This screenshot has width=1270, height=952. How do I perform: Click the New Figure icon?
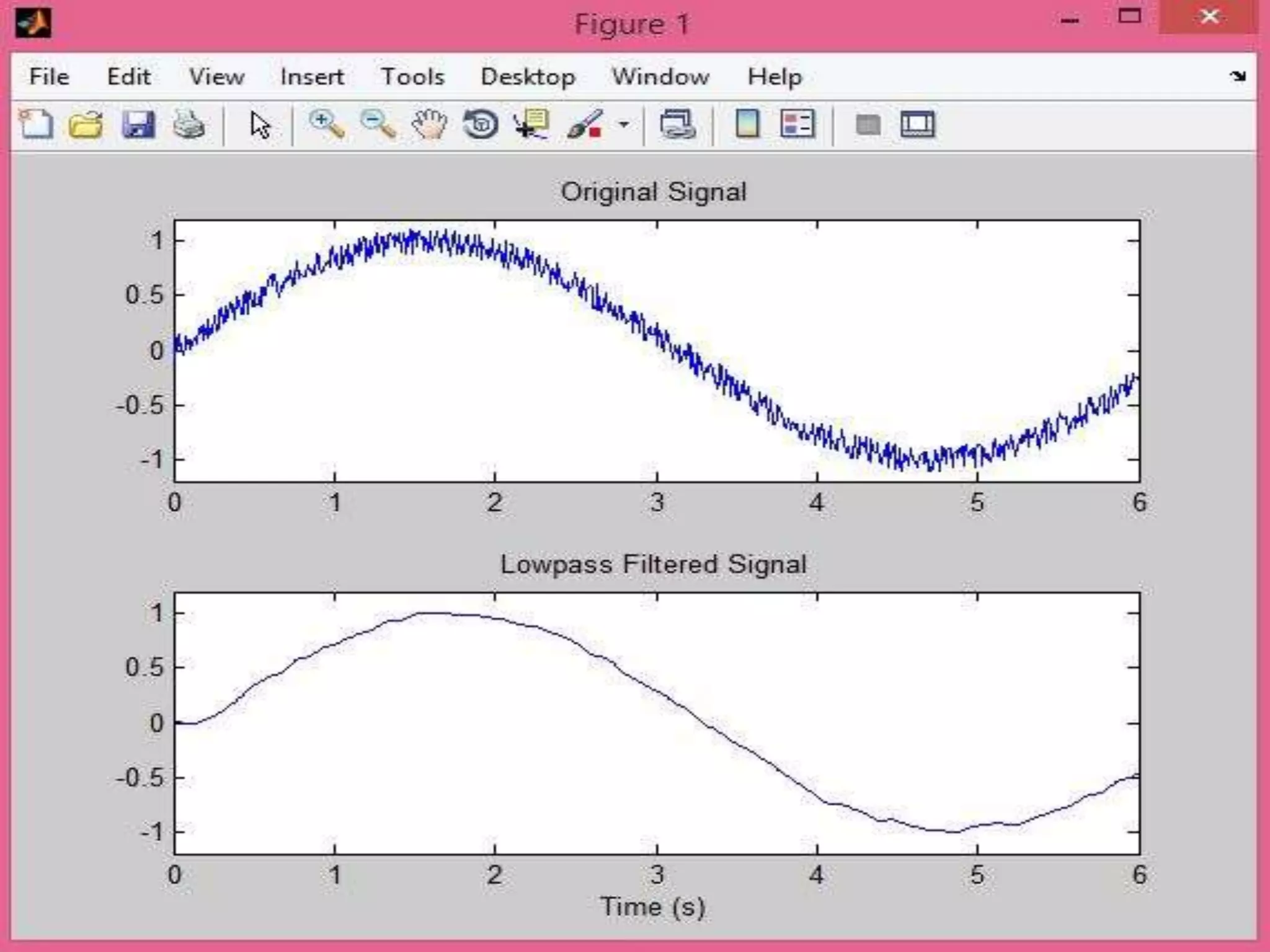(36, 124)
